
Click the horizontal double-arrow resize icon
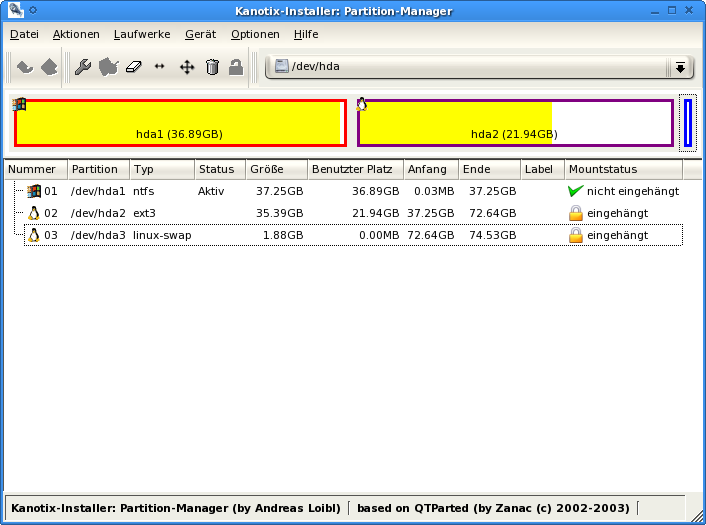[159, 67]
